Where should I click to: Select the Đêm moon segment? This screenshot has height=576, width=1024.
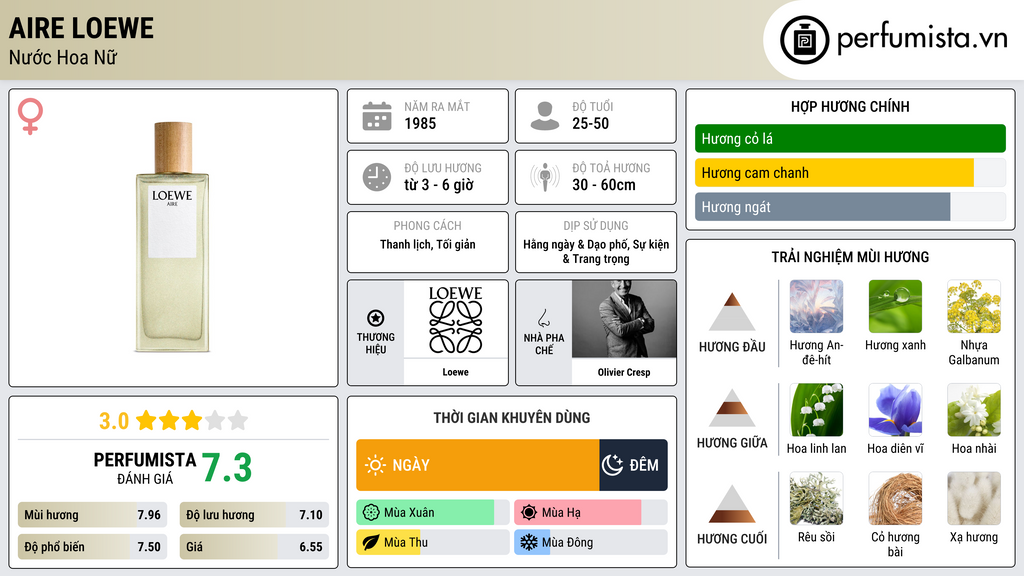633,465
